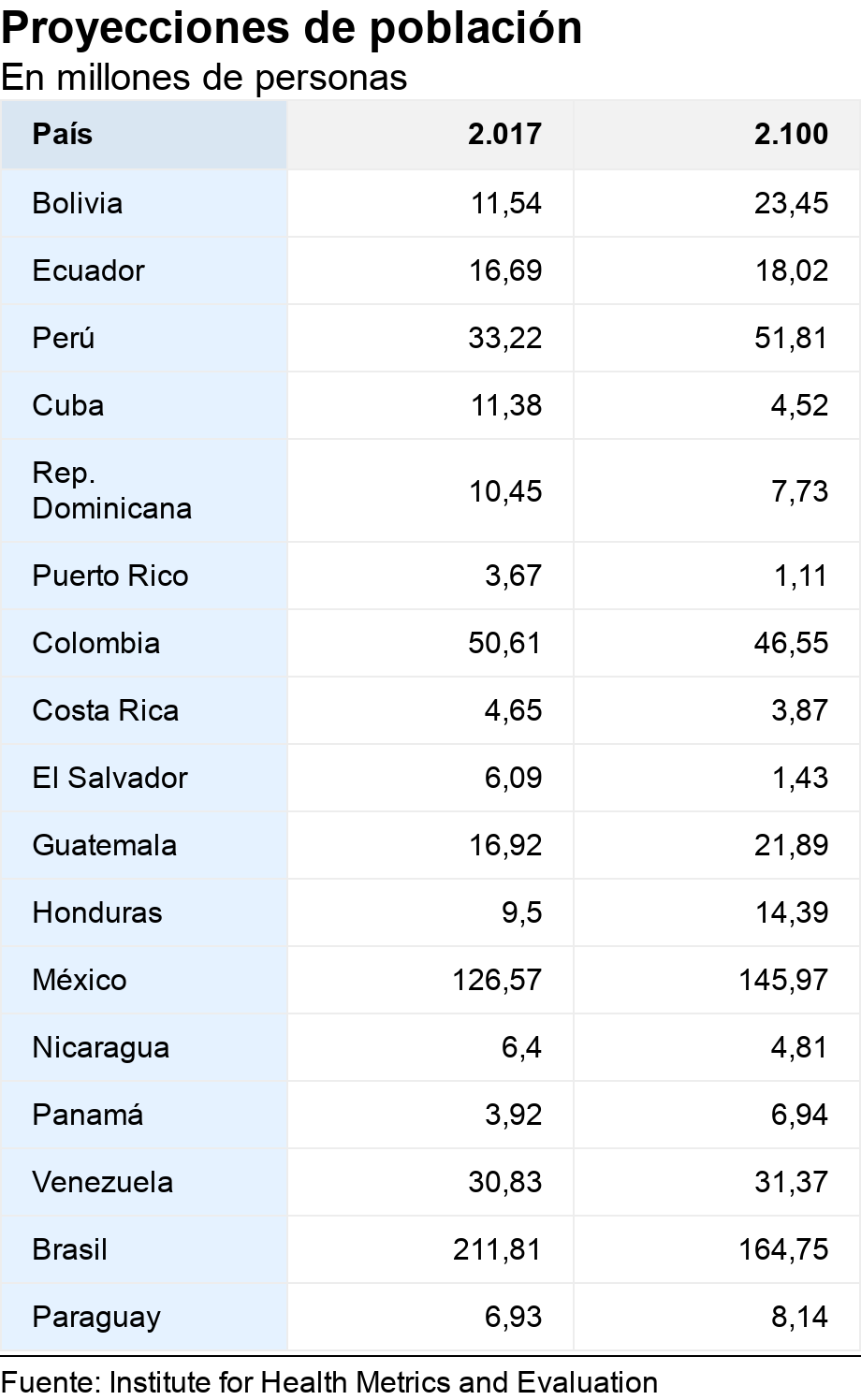Select Brasil's 2.017 value 211,81
Screen dimensions: 861x1400
tap(497, 1249)
